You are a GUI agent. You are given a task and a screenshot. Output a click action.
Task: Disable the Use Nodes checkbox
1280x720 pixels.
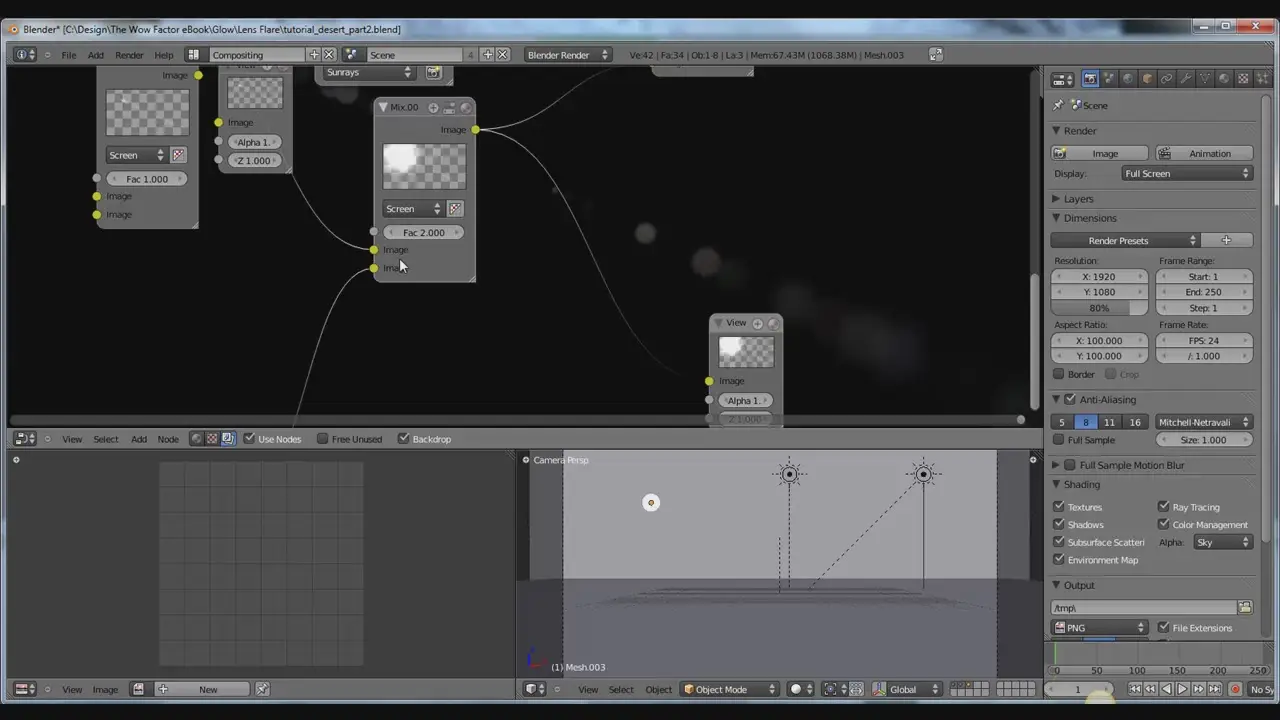click(x=250, y=439)
